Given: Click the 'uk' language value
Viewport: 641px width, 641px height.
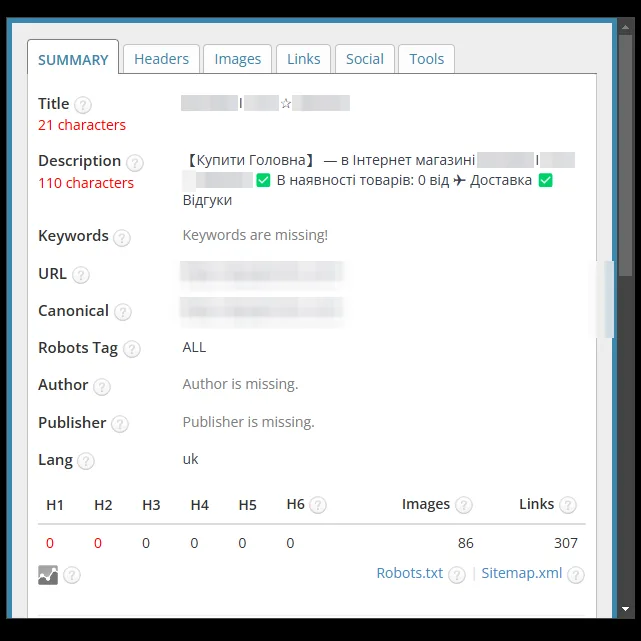Looking at the screenshot, I should (x=190, y=459).
